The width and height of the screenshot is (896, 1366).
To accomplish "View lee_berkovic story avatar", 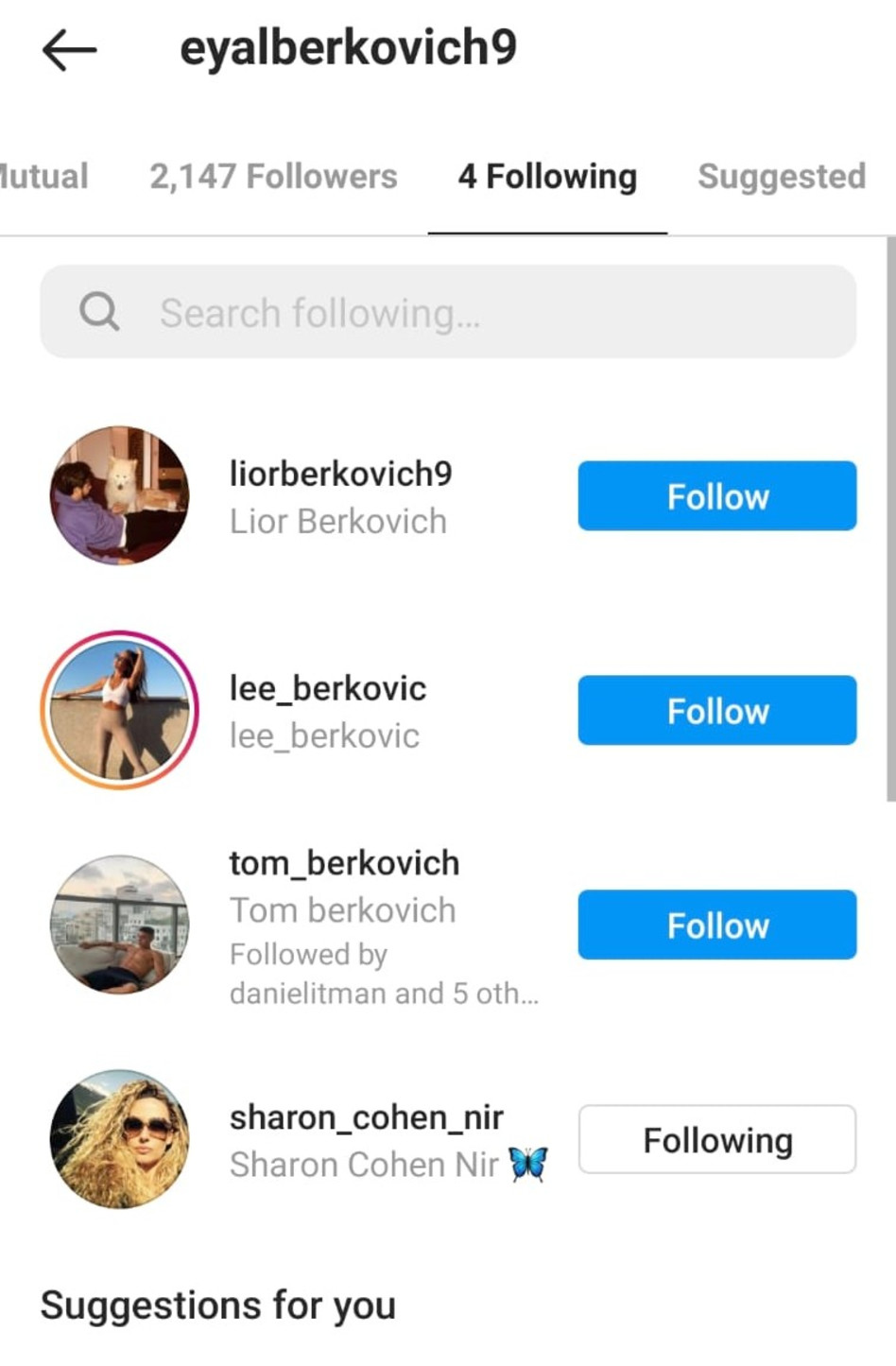I will pos(119,710).
